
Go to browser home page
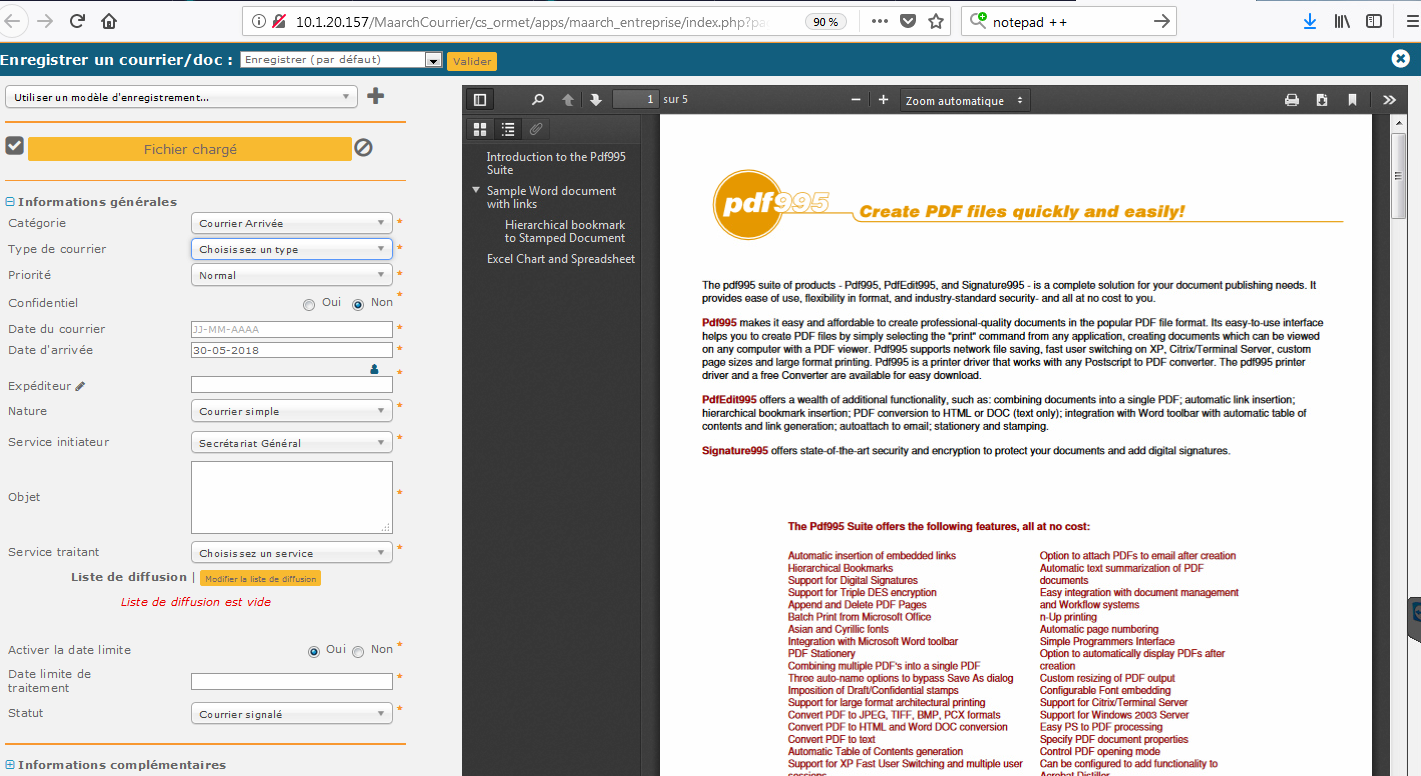[x=109, y=21]
